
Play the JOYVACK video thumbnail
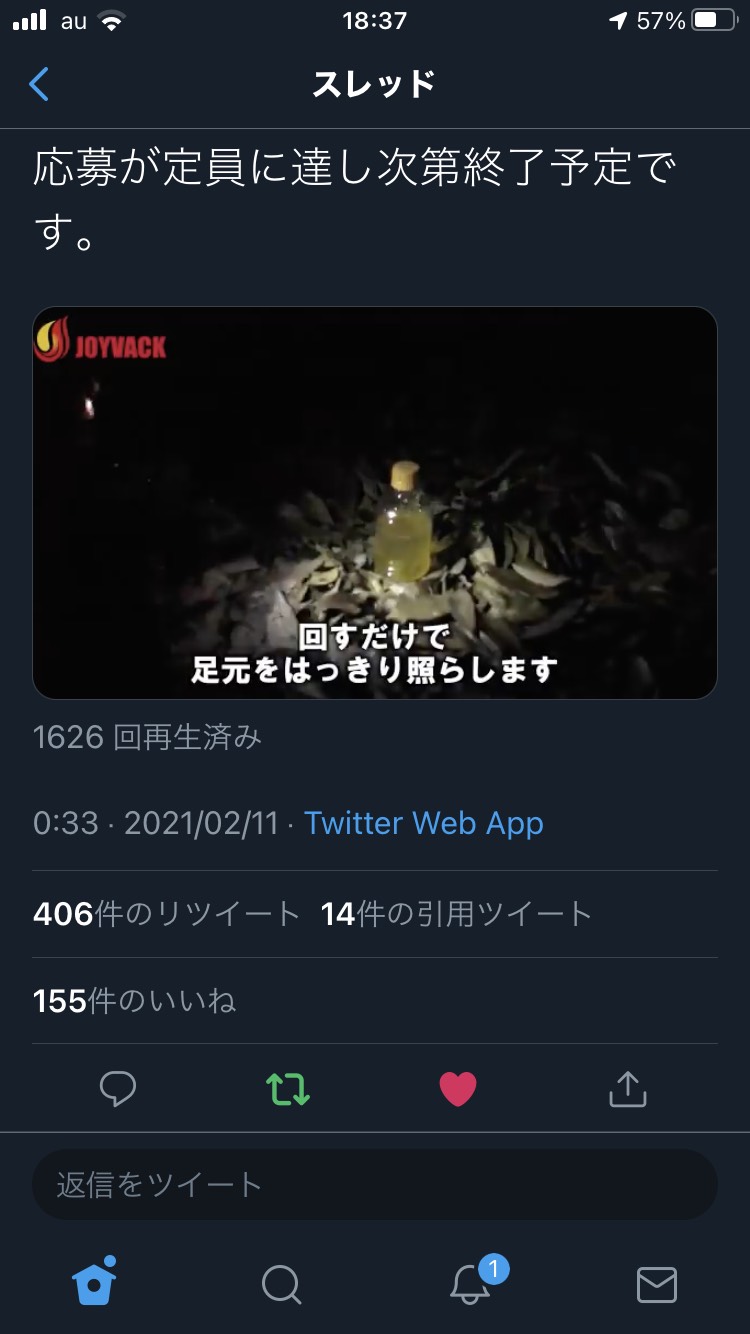375,503
